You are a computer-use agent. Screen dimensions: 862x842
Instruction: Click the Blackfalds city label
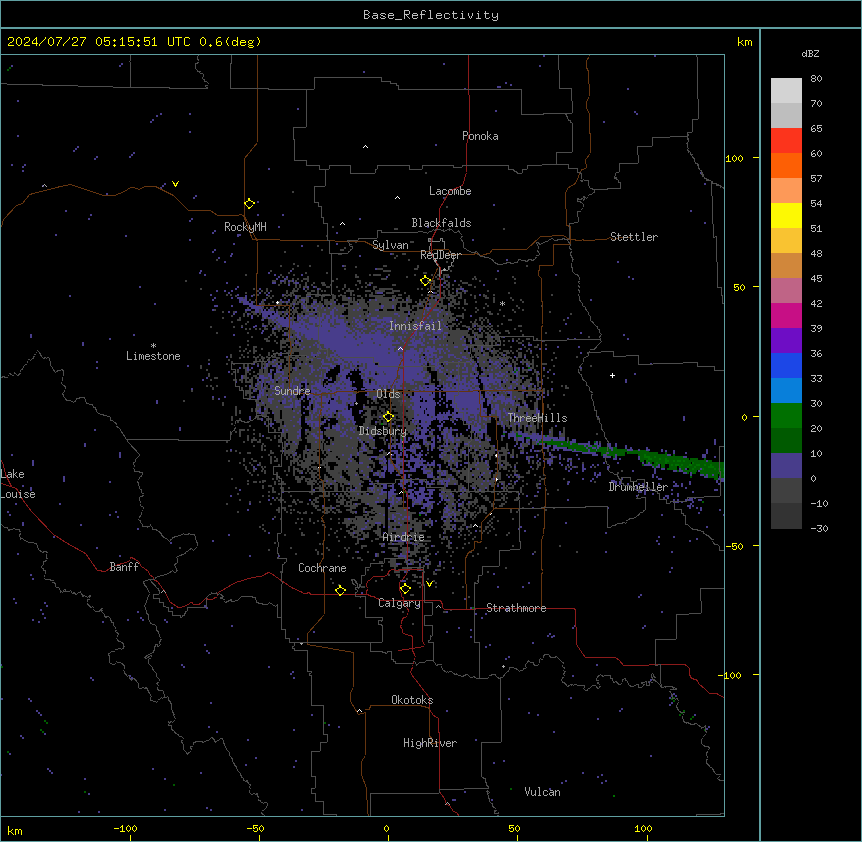[441, 223]
